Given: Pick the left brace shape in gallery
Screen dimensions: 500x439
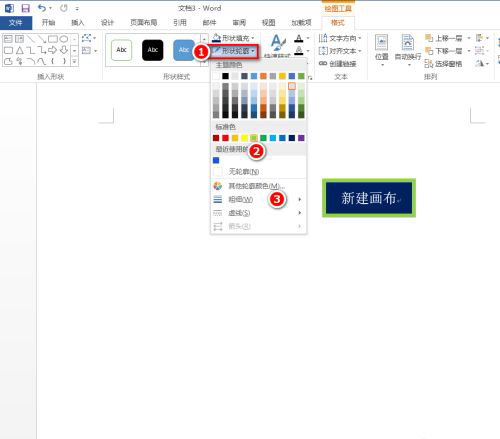Looking at the screenshot, I should click(x=53, y=61).
